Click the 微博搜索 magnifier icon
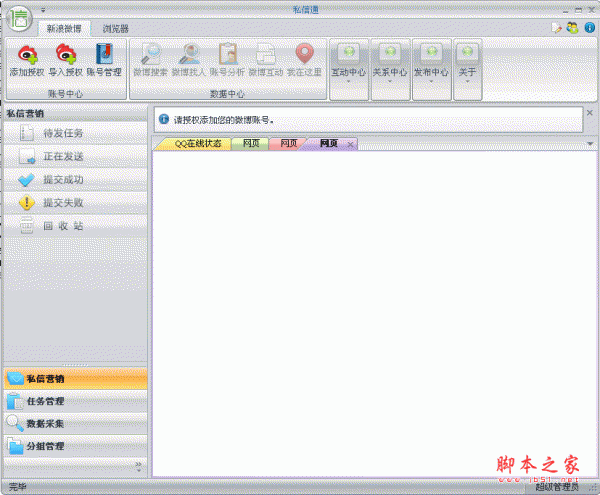This screenshot has width=600, height=495. pos(151,54)
